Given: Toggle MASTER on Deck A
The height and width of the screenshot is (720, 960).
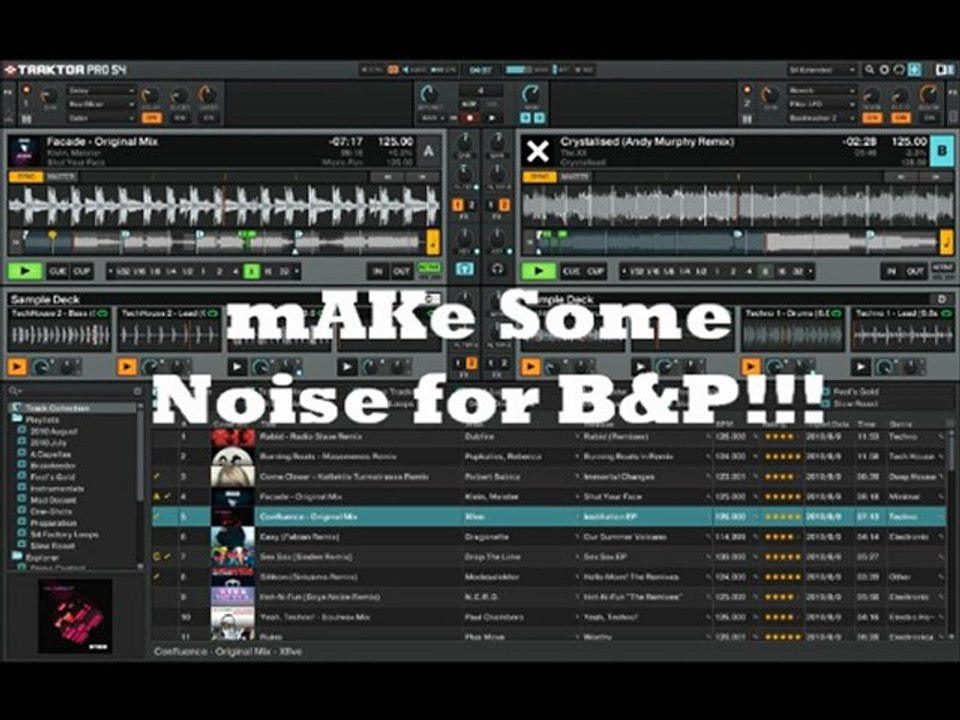Looking at the screenshot, I should 61,177.
